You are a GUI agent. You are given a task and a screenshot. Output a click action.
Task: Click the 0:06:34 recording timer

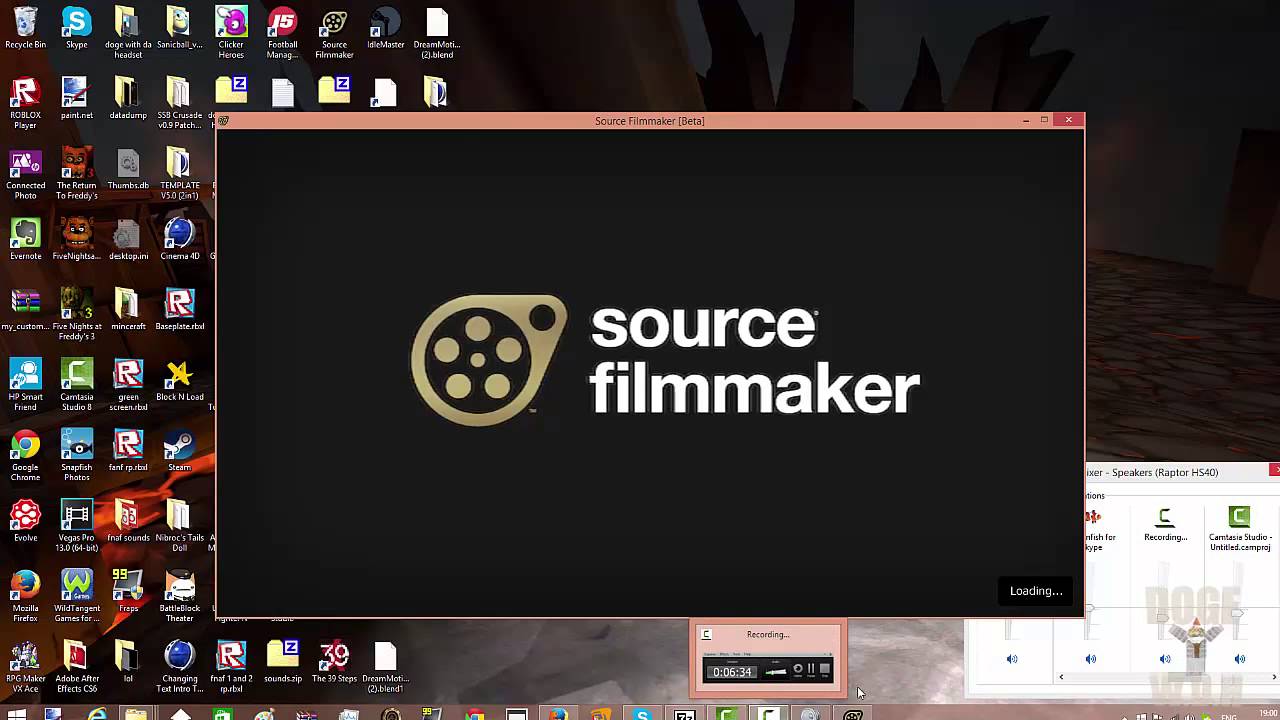click(x=732, y=672)
